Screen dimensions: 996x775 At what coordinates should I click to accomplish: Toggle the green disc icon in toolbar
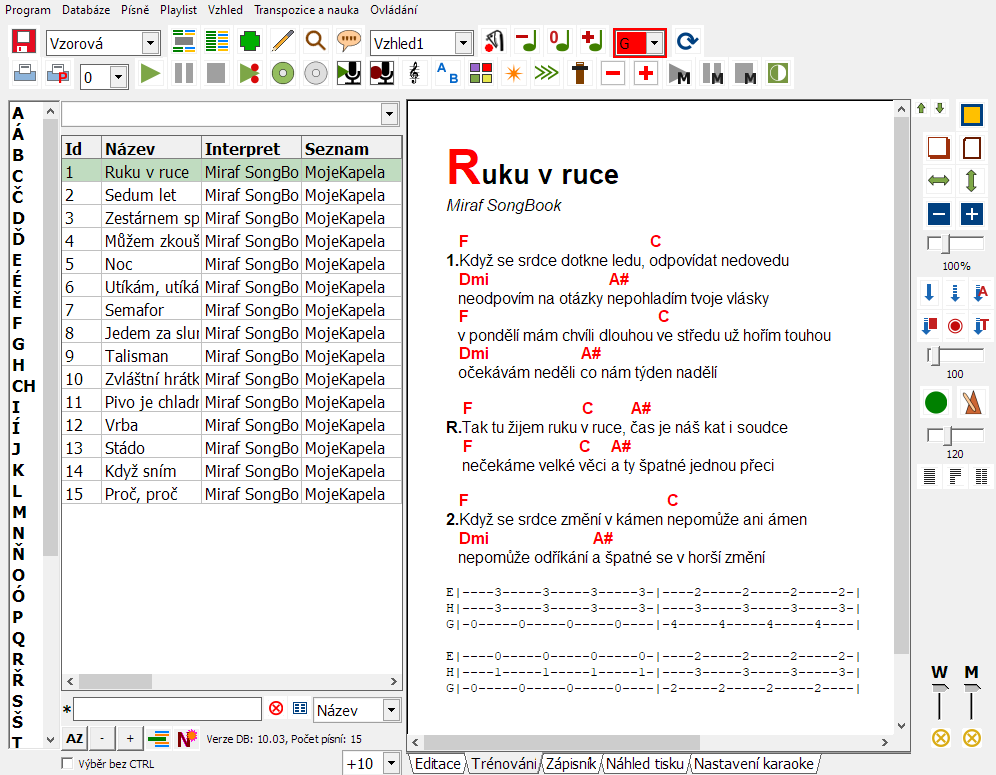click(283, 74)
